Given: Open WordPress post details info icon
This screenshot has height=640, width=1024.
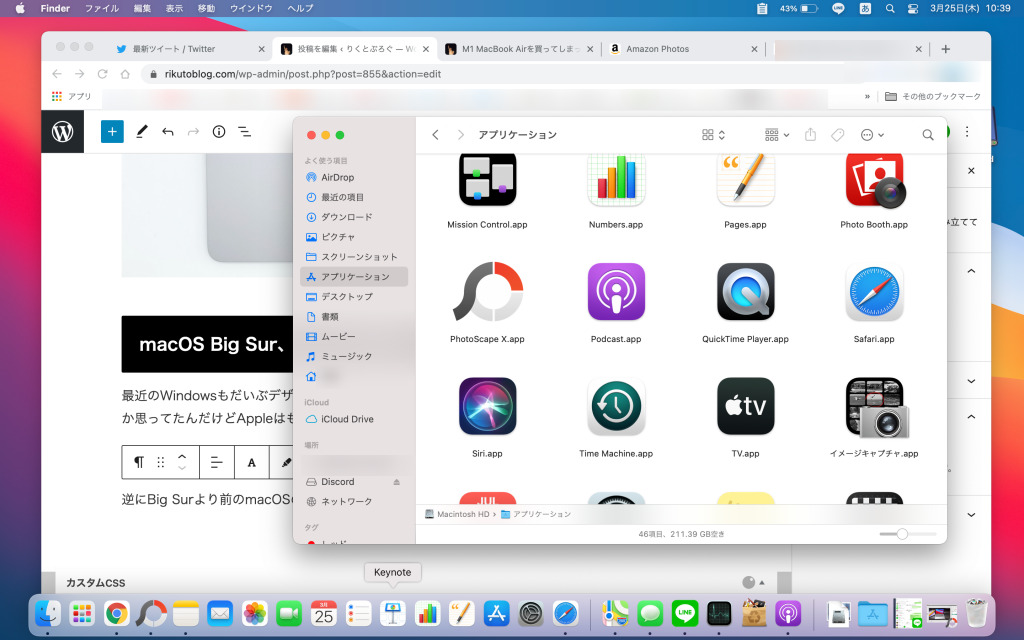Looking at the screenshot, I should [x=219, y=132].
